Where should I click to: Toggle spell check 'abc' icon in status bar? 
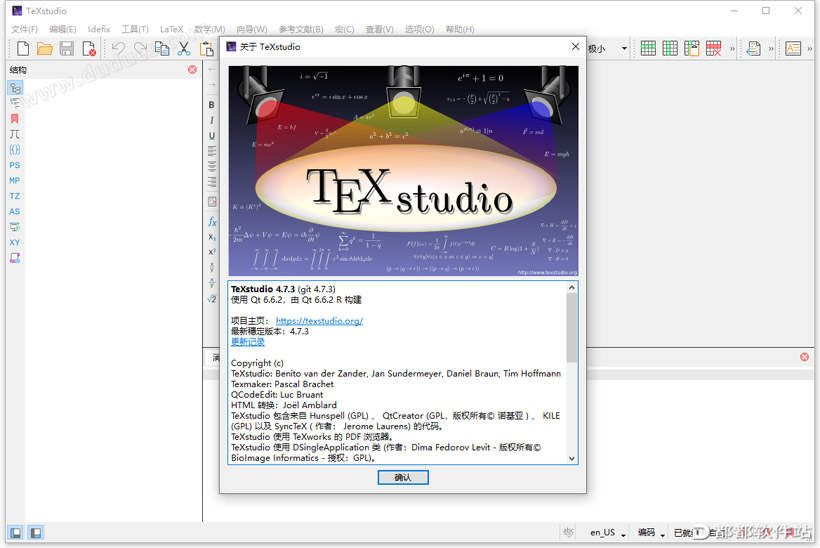pos(568,532)
